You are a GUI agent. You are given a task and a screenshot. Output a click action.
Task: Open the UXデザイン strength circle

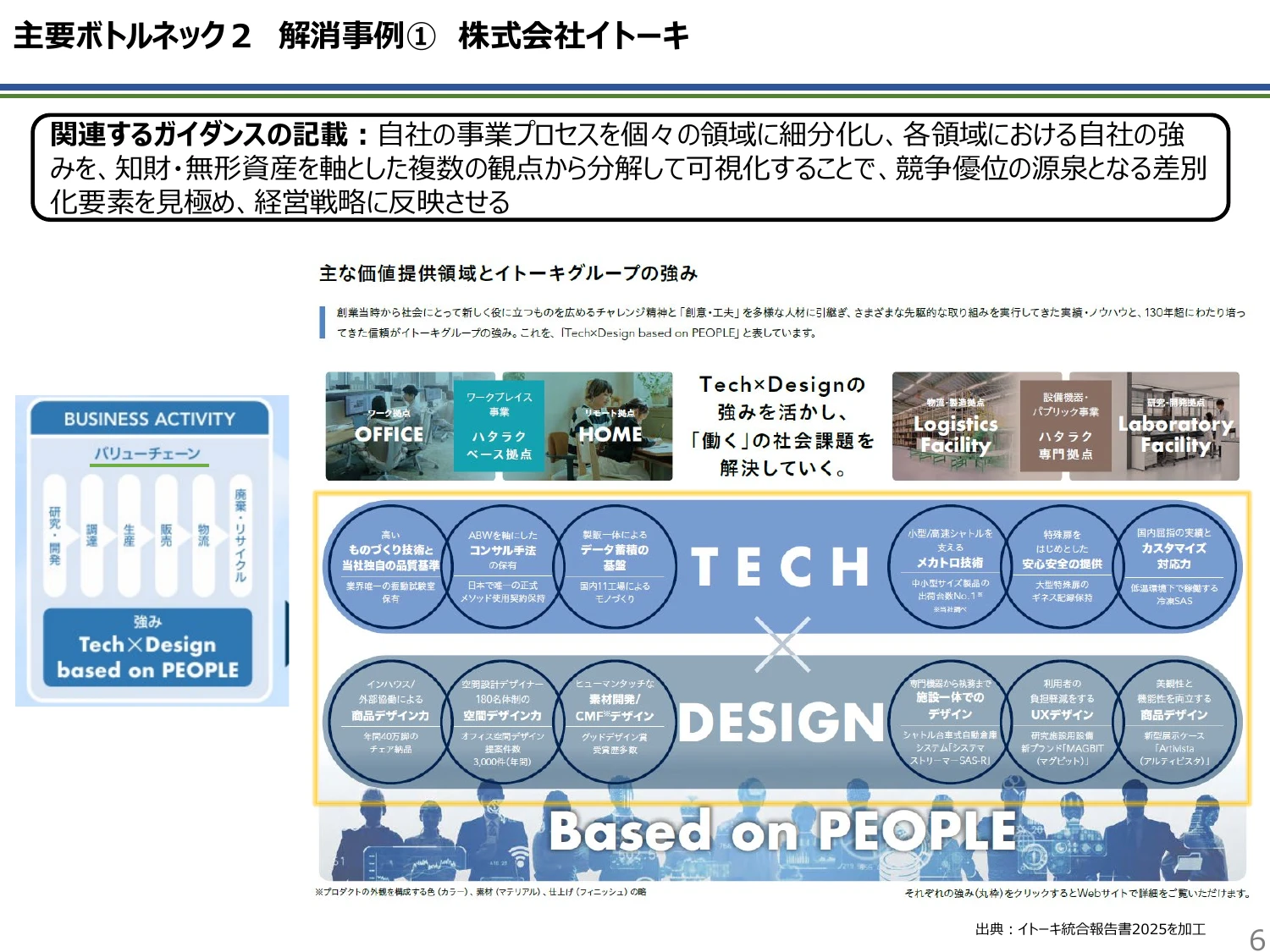[1062, 721]
